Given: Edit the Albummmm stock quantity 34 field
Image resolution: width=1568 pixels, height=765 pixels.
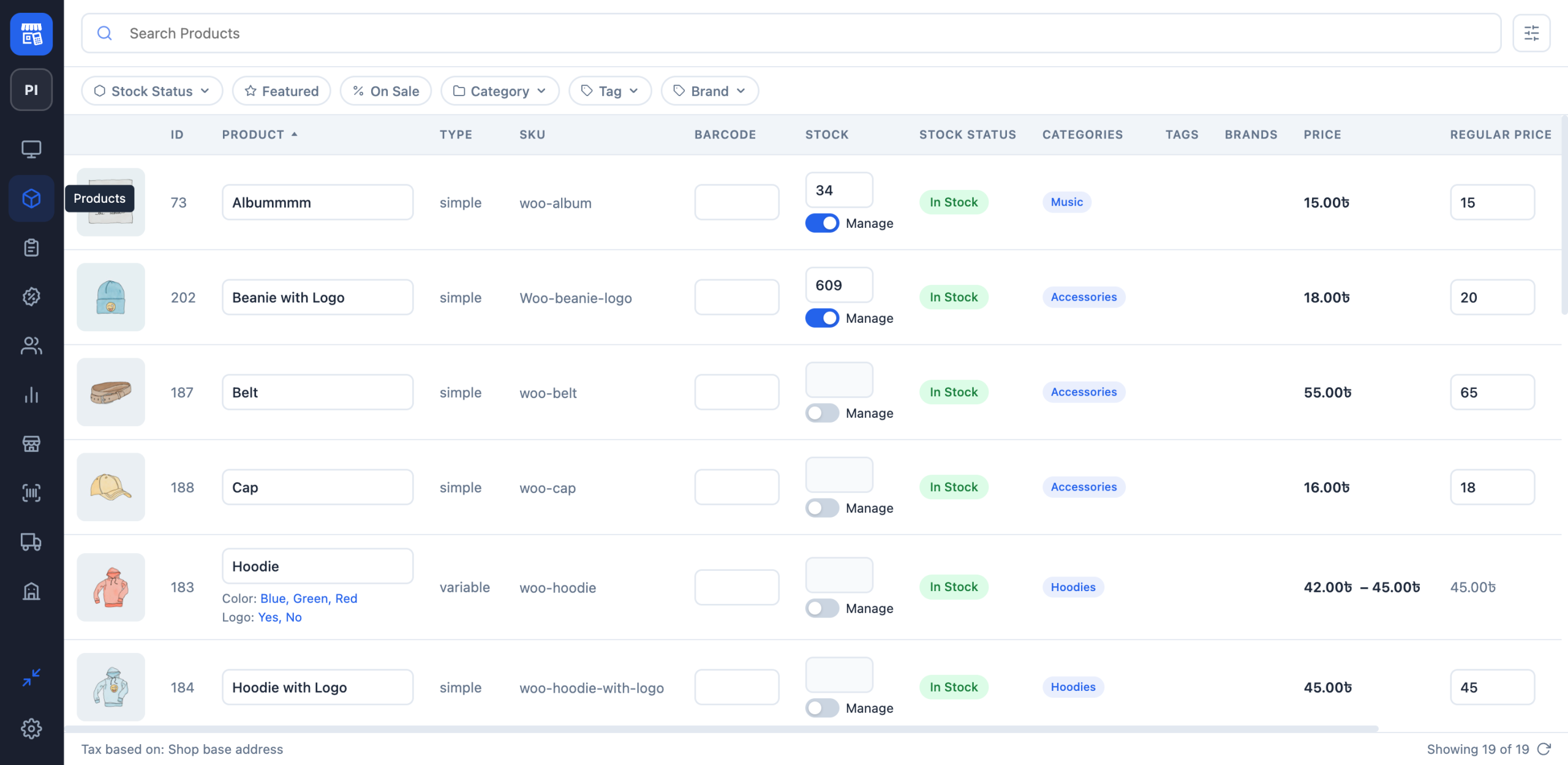Looking at the screenshot, I should [839, 190].
